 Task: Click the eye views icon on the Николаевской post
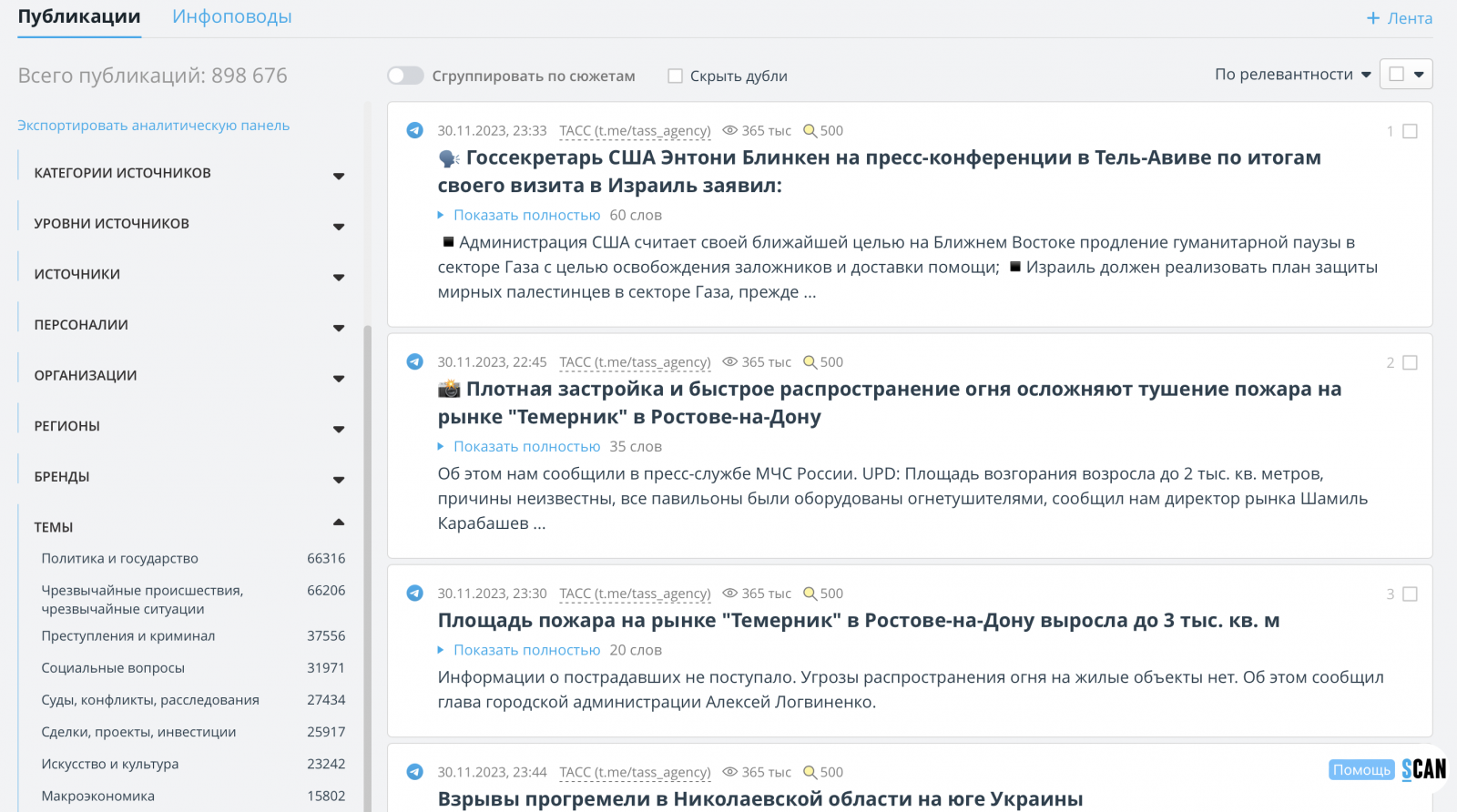pos(729,772)
